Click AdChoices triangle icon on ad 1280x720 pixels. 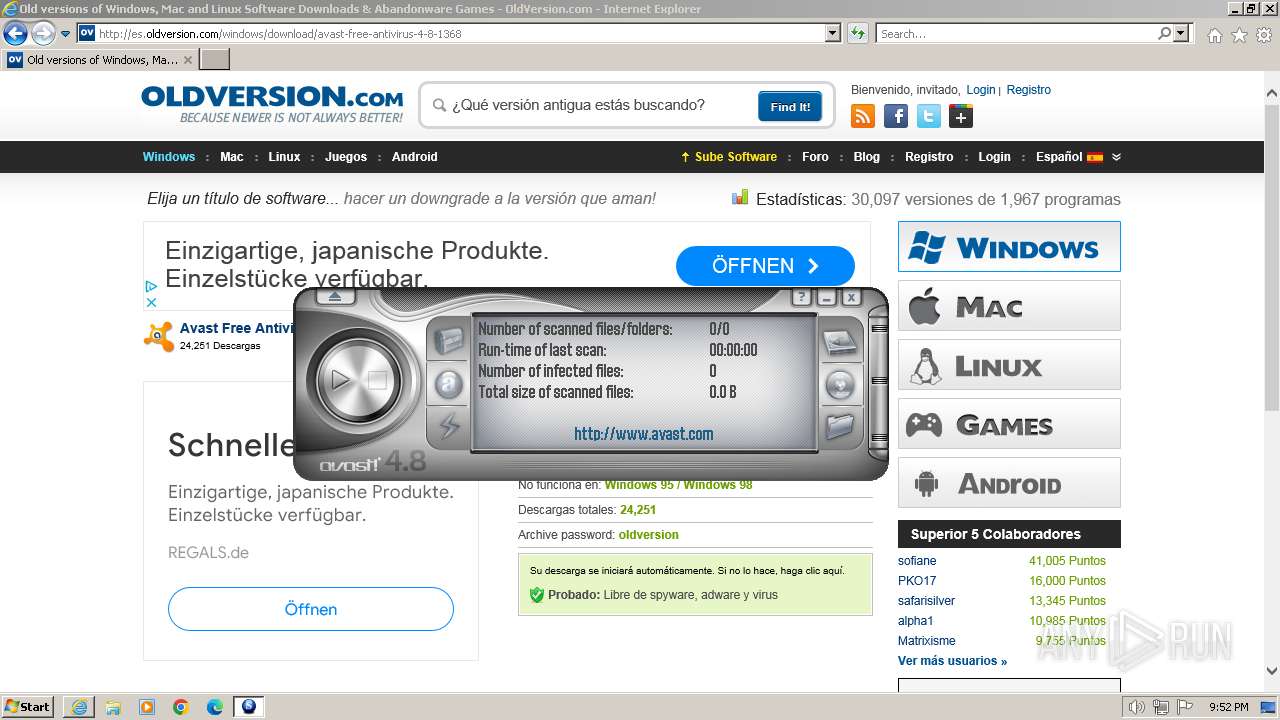pos(151,286)
